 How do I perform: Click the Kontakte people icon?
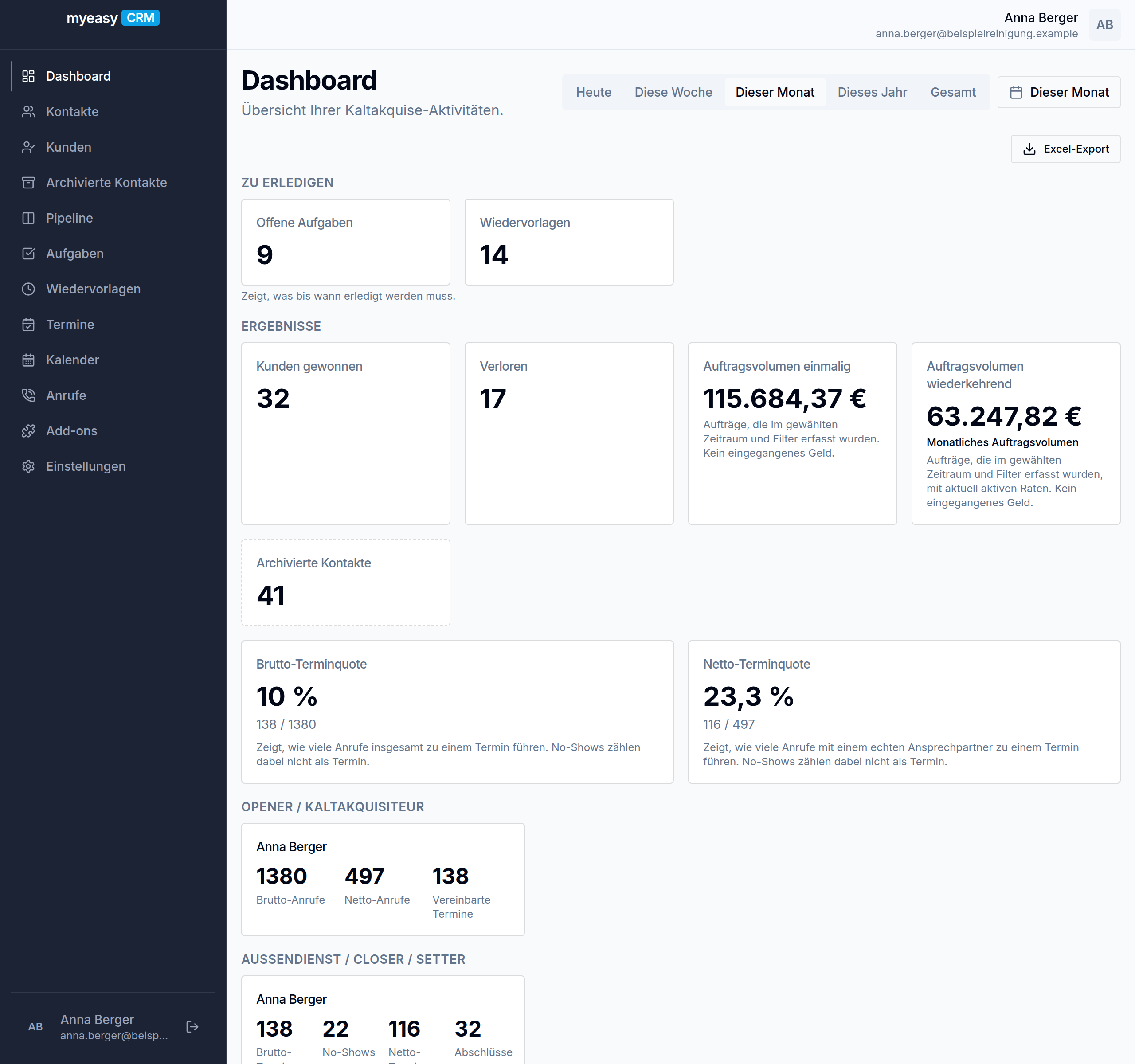coord(28,112)
